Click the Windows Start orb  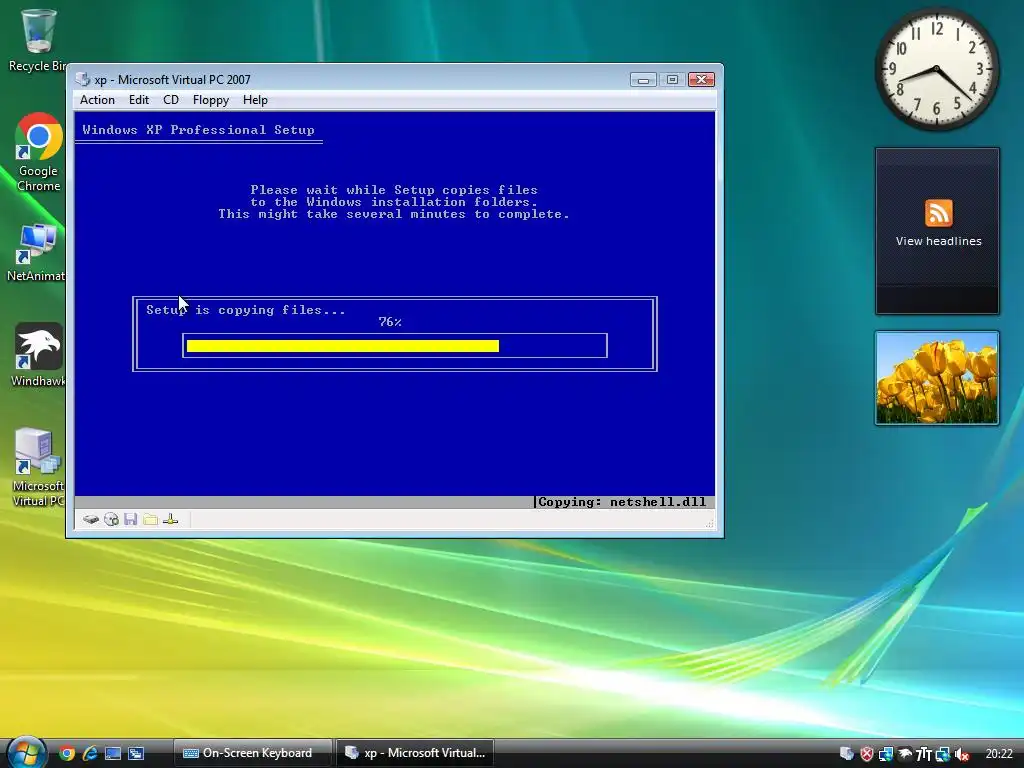(27, 752)
